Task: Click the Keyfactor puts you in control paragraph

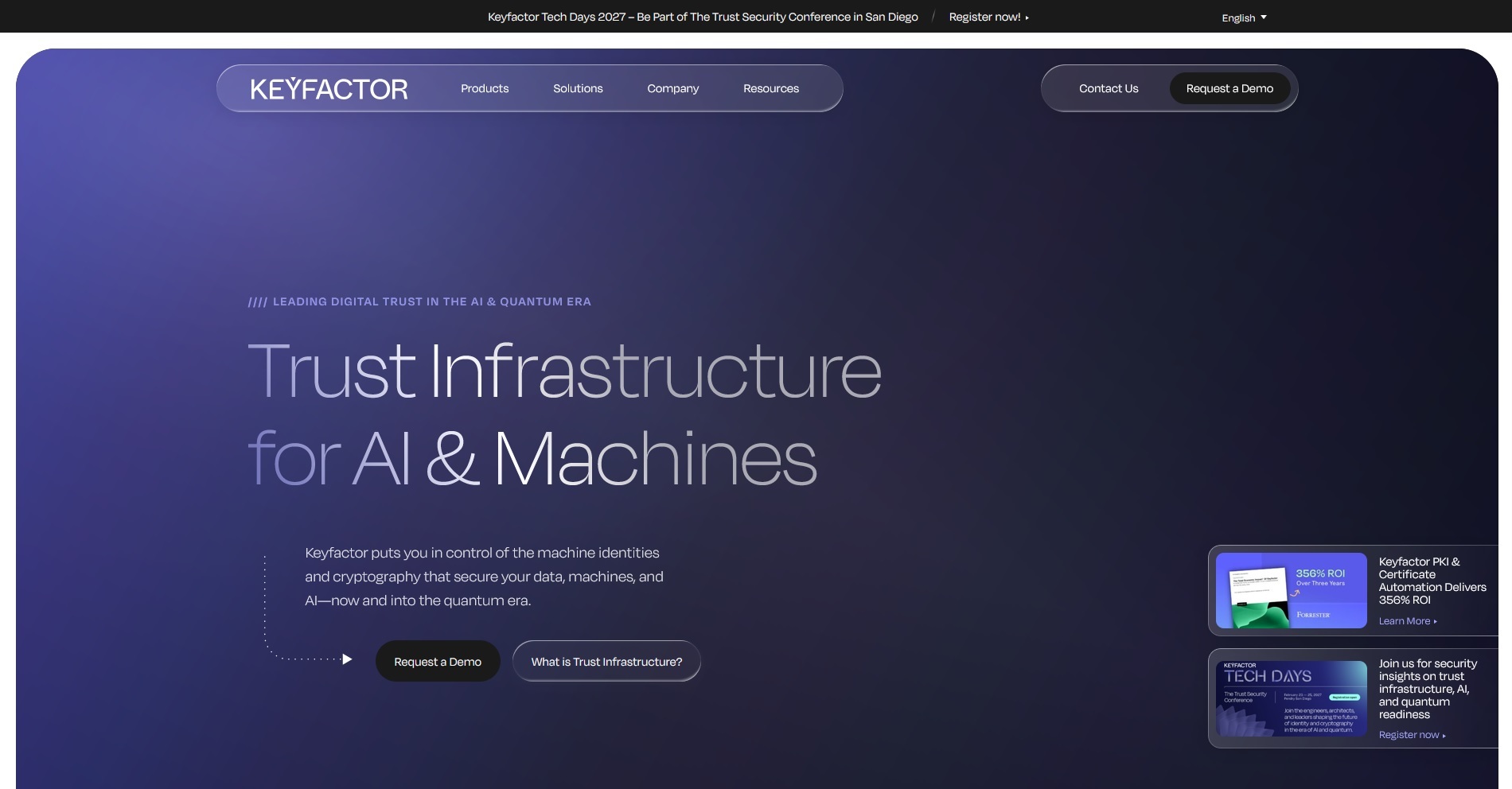Action: (x=484, y=577)
